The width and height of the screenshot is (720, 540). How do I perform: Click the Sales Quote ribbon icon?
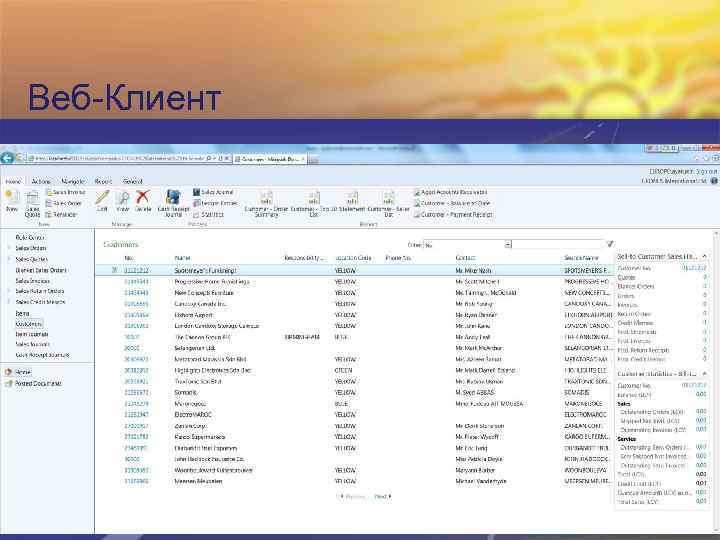pos(32,198)
